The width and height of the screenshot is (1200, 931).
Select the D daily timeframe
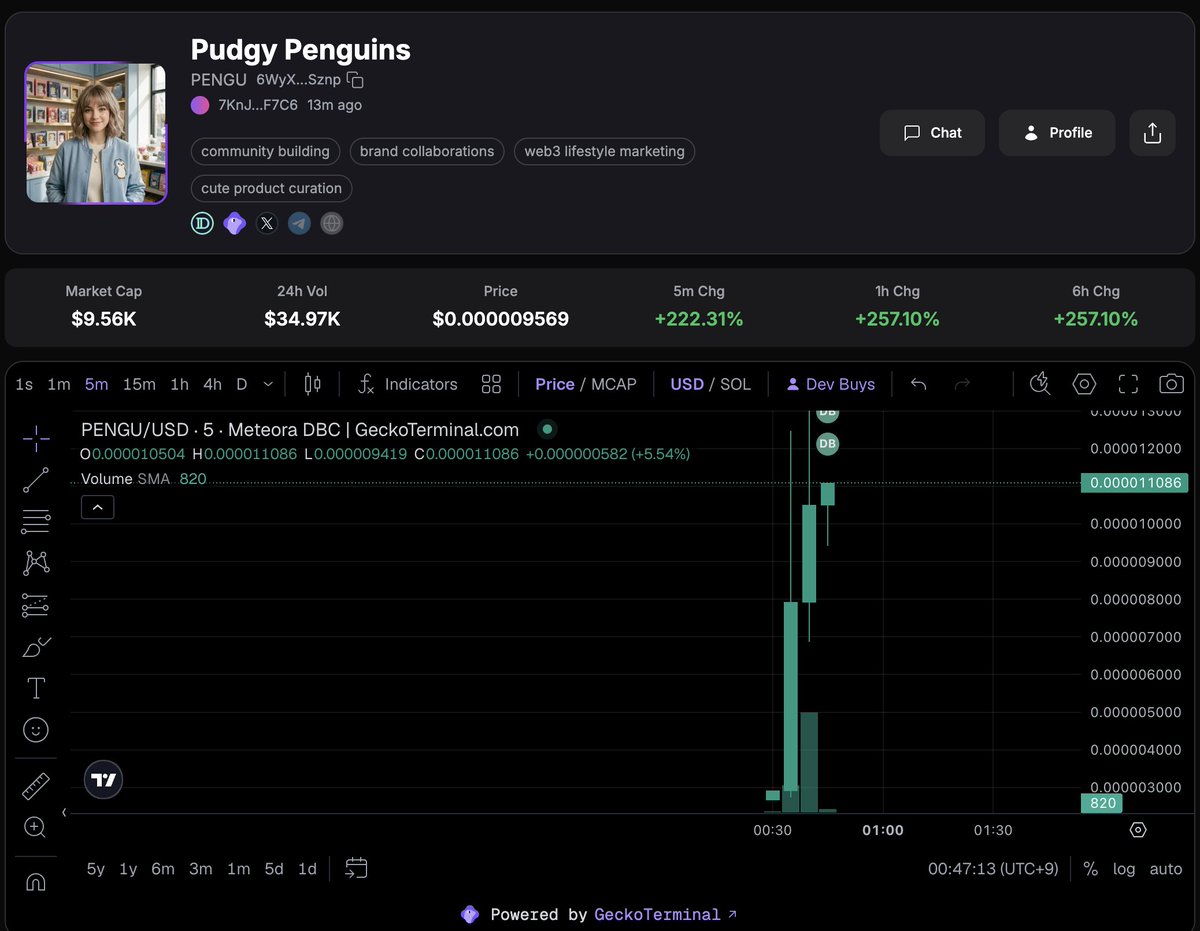(x=242, y=384)
